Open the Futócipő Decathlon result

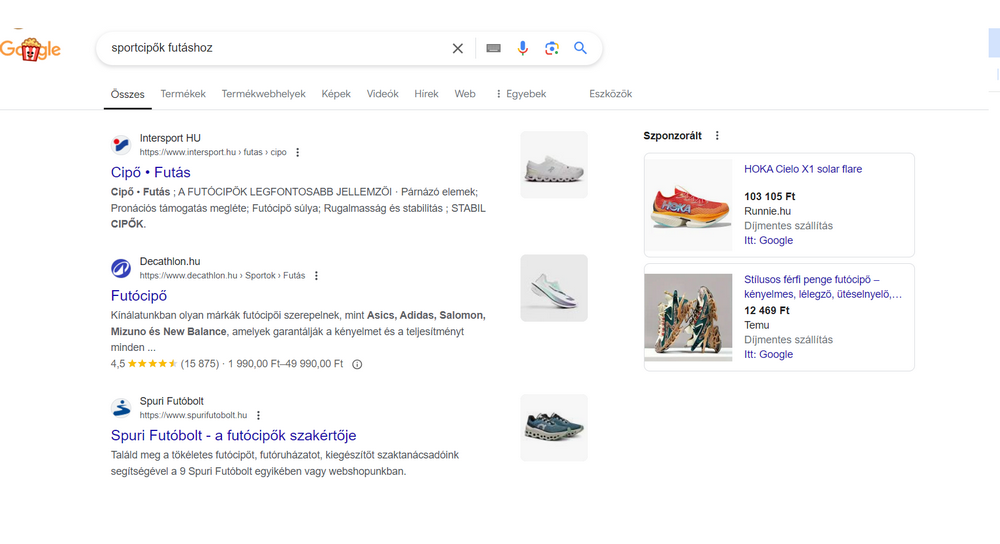138,296
